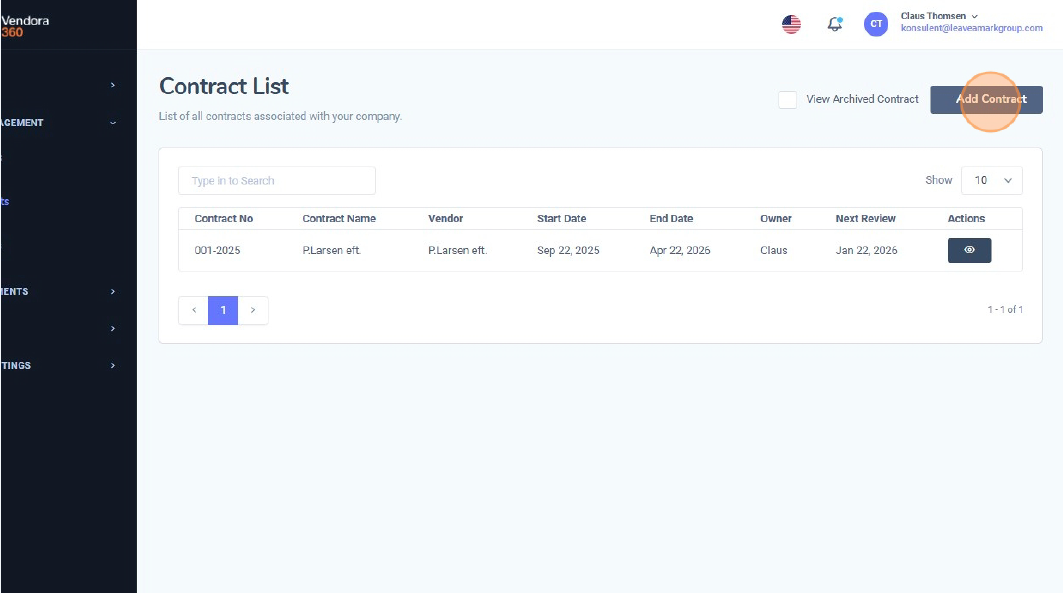The image size is (1063, 593).
Task: Go to next page arrow in pagination
Action: pos(253,310)
